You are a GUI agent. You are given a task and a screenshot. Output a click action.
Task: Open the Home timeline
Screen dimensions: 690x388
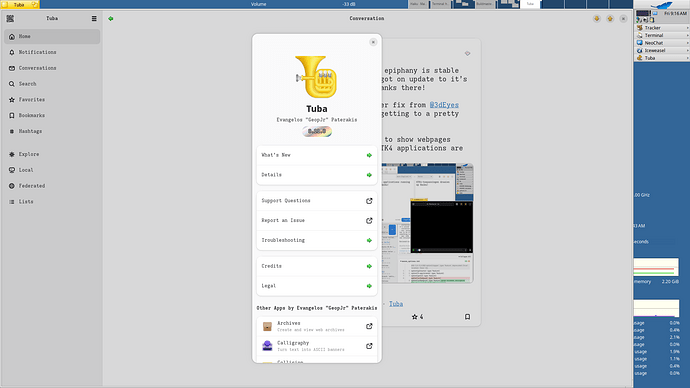52,37
